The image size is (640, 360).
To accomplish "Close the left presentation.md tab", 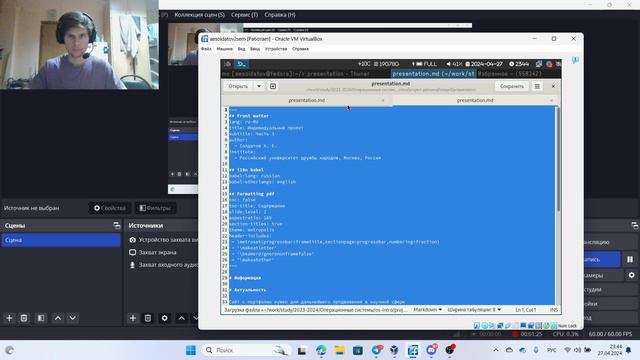I will click(383, 100).
